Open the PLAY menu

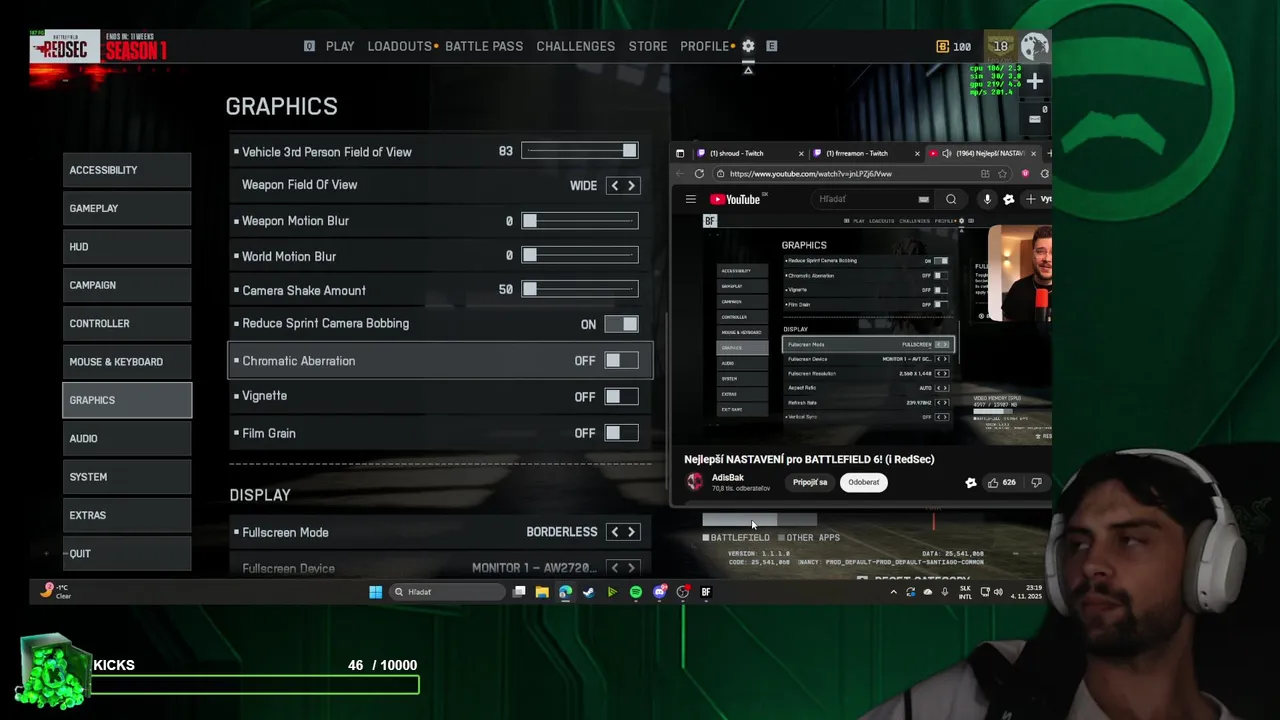coord(340,46)
